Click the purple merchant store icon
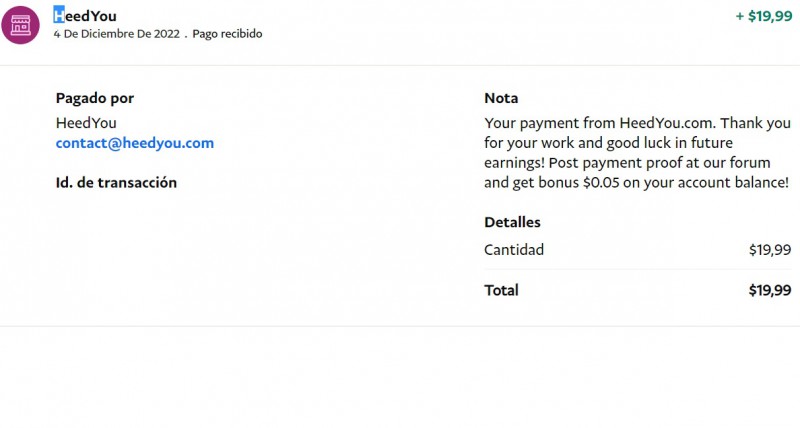 pos(20,24)
